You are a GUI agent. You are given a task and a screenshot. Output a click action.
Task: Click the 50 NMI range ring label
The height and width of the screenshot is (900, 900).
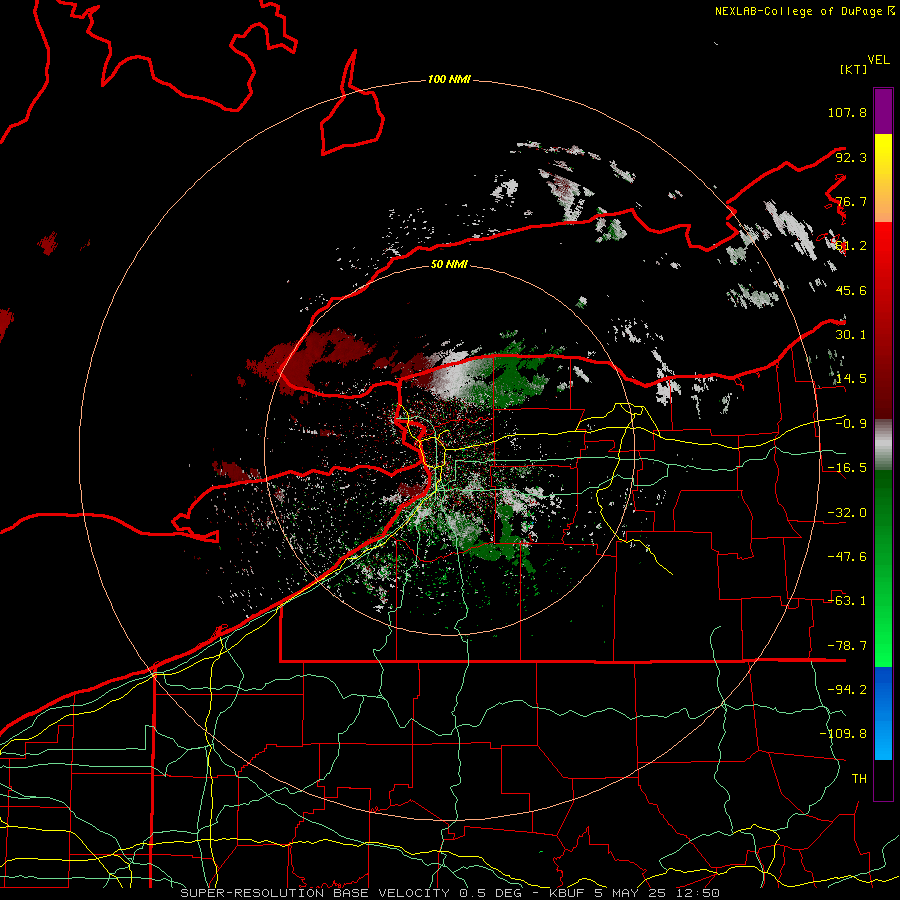(449, 264)
